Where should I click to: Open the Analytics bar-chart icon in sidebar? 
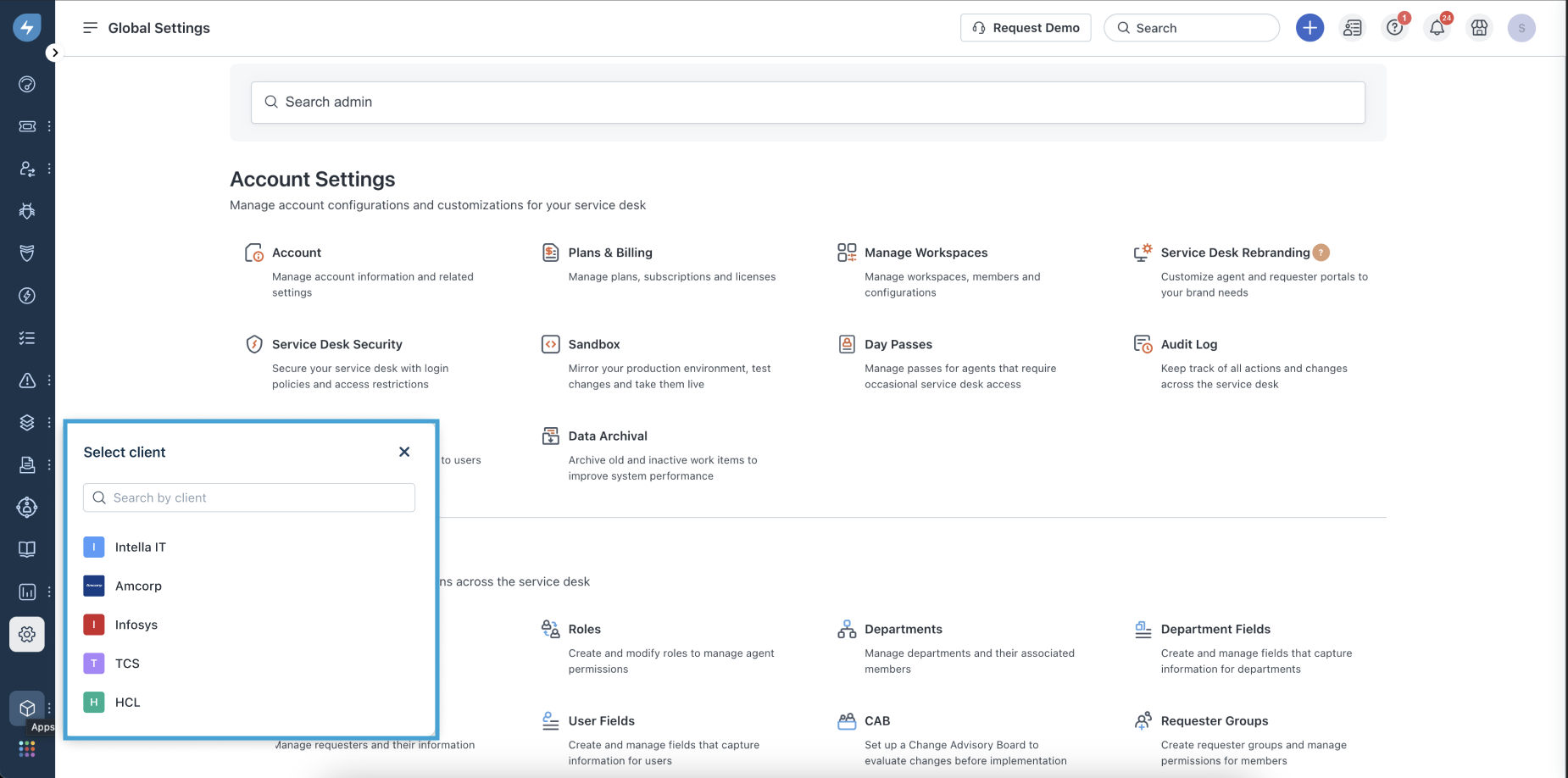26,592
